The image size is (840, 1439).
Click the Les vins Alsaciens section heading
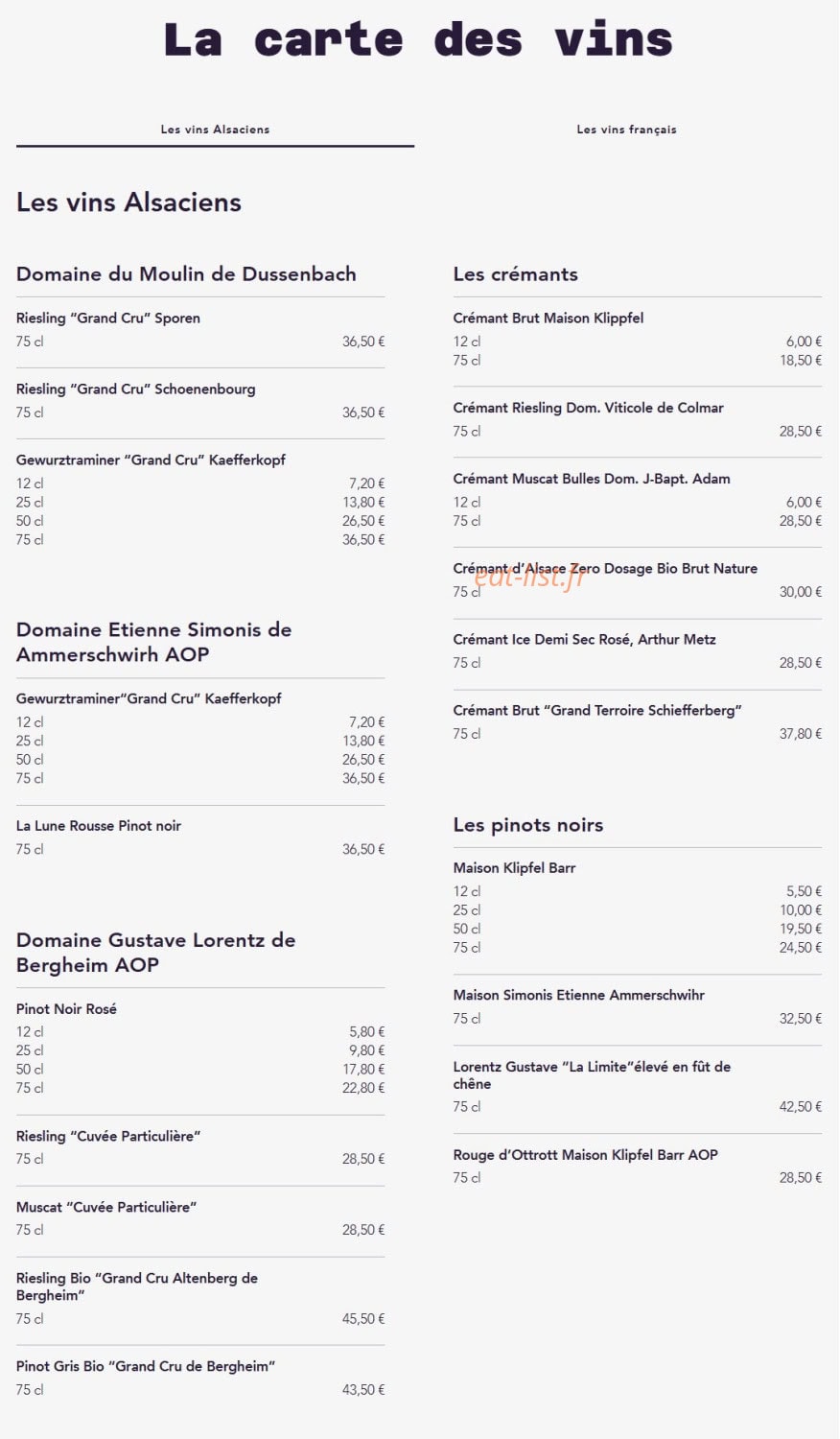(128, 202)
